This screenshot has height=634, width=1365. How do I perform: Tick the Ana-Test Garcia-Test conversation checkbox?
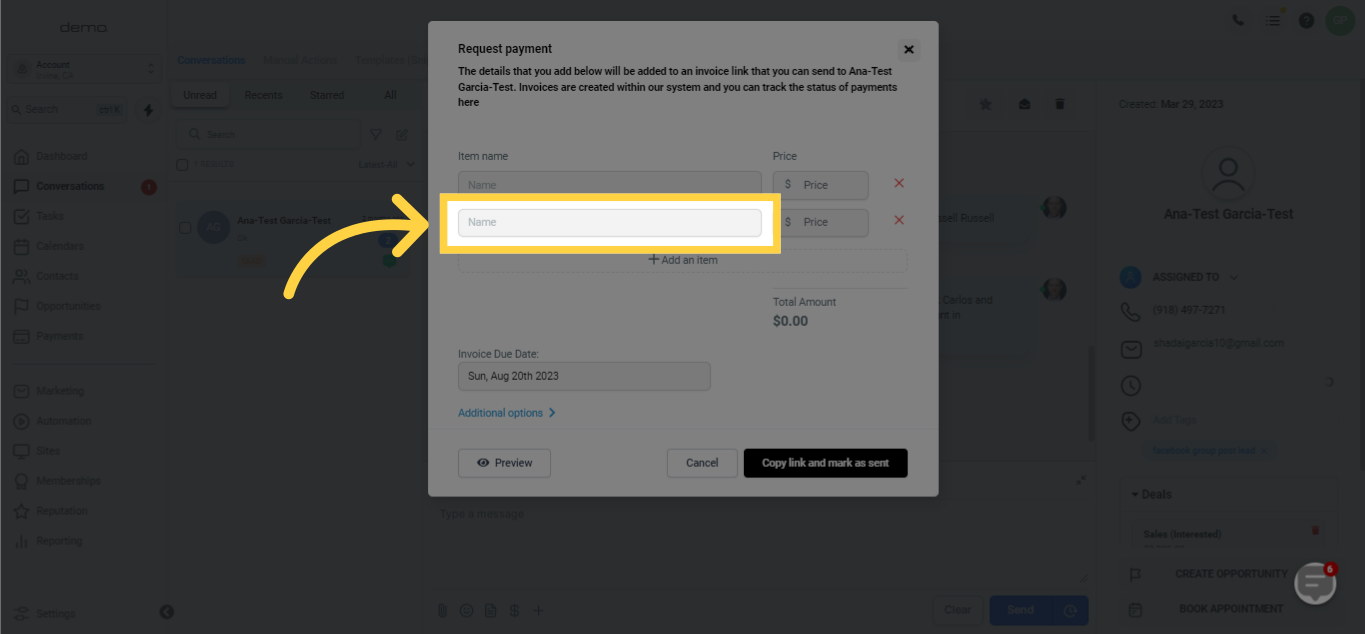click(x=185, y=228)
